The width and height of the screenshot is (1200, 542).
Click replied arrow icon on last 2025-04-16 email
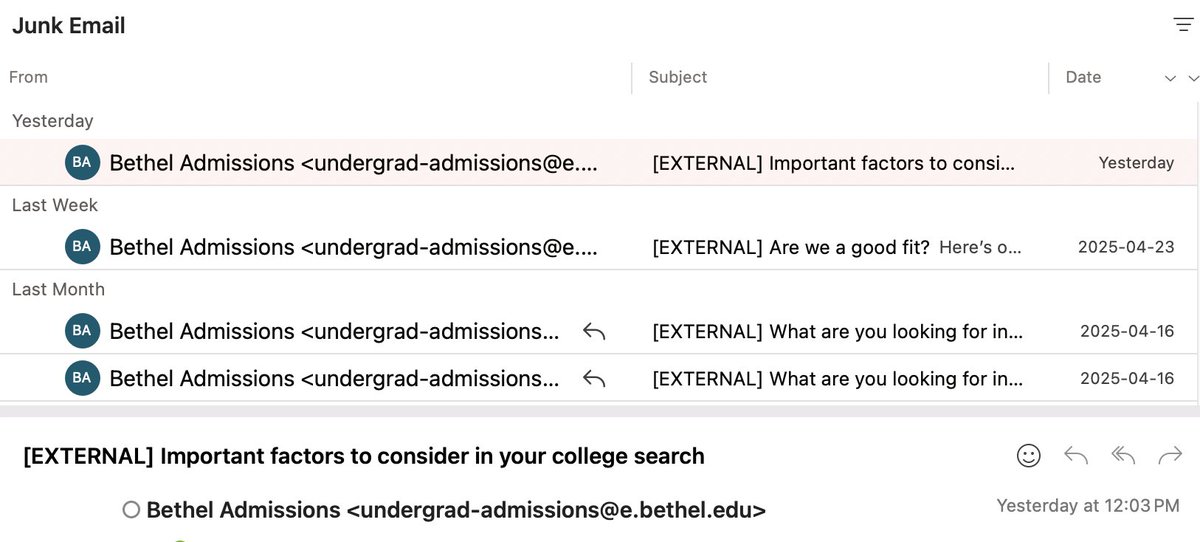click(594, 378)
